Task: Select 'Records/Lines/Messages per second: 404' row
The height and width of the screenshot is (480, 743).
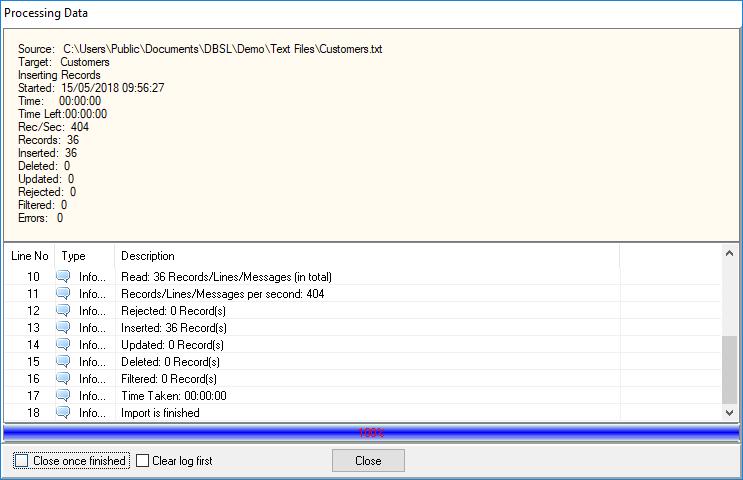Action: 363,293
